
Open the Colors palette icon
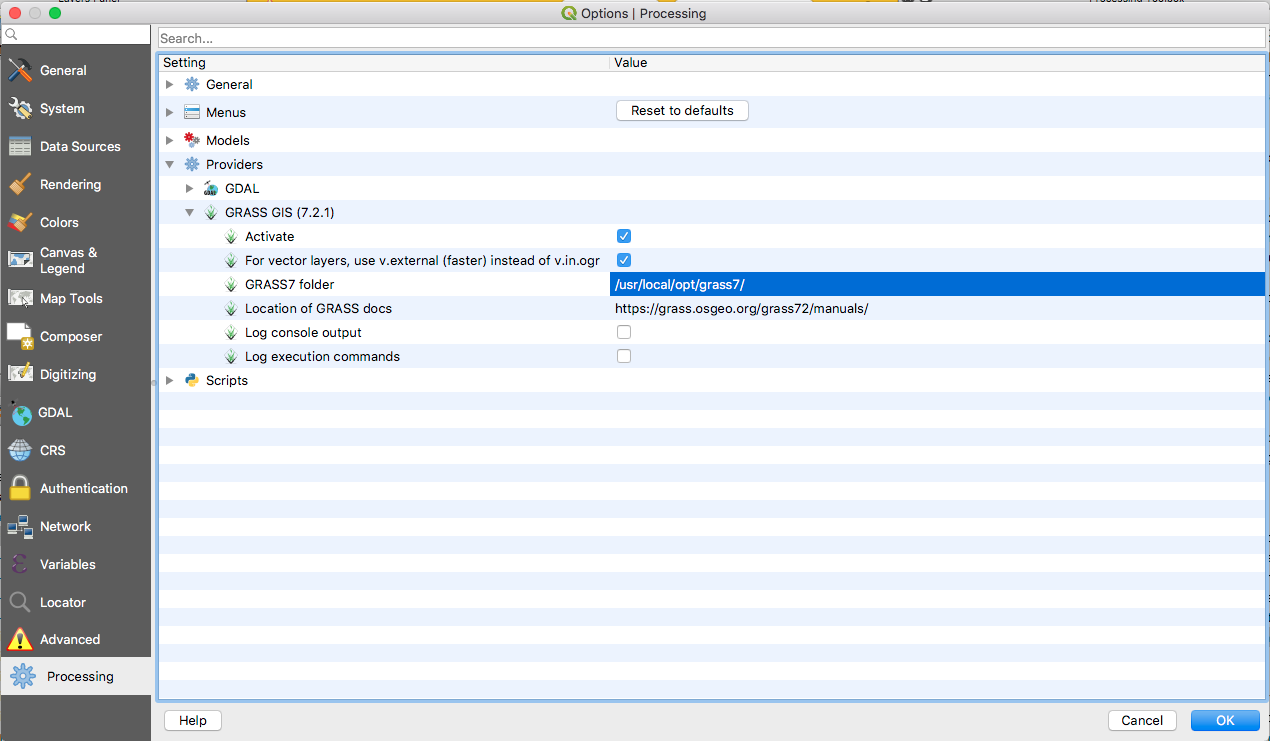20,223
